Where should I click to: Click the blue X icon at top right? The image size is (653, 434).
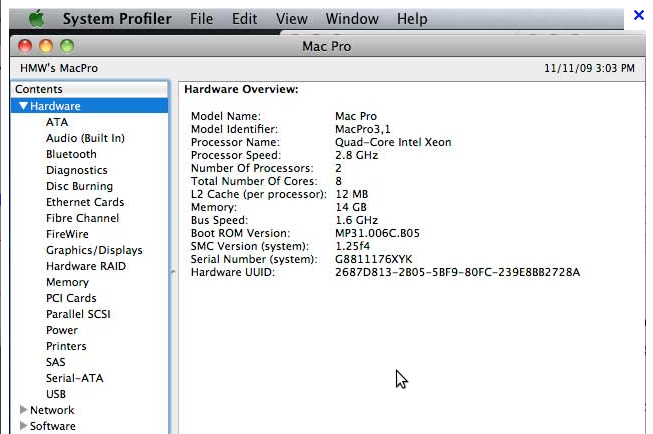click(638, 15)
